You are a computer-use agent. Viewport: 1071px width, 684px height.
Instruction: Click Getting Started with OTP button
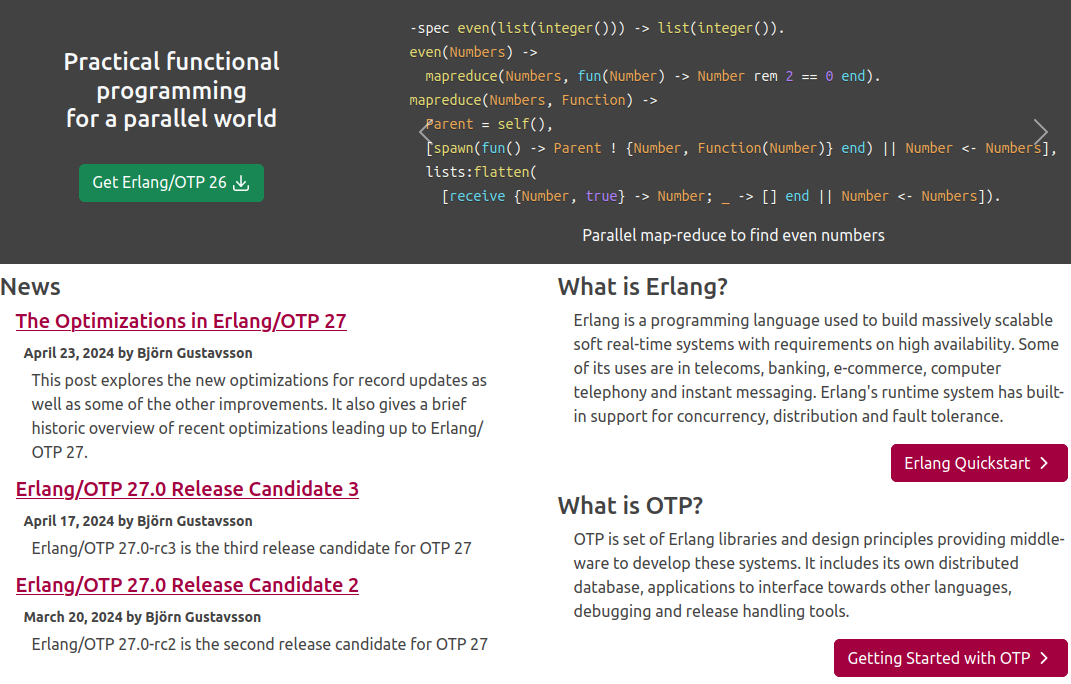[x=950, y=658]
